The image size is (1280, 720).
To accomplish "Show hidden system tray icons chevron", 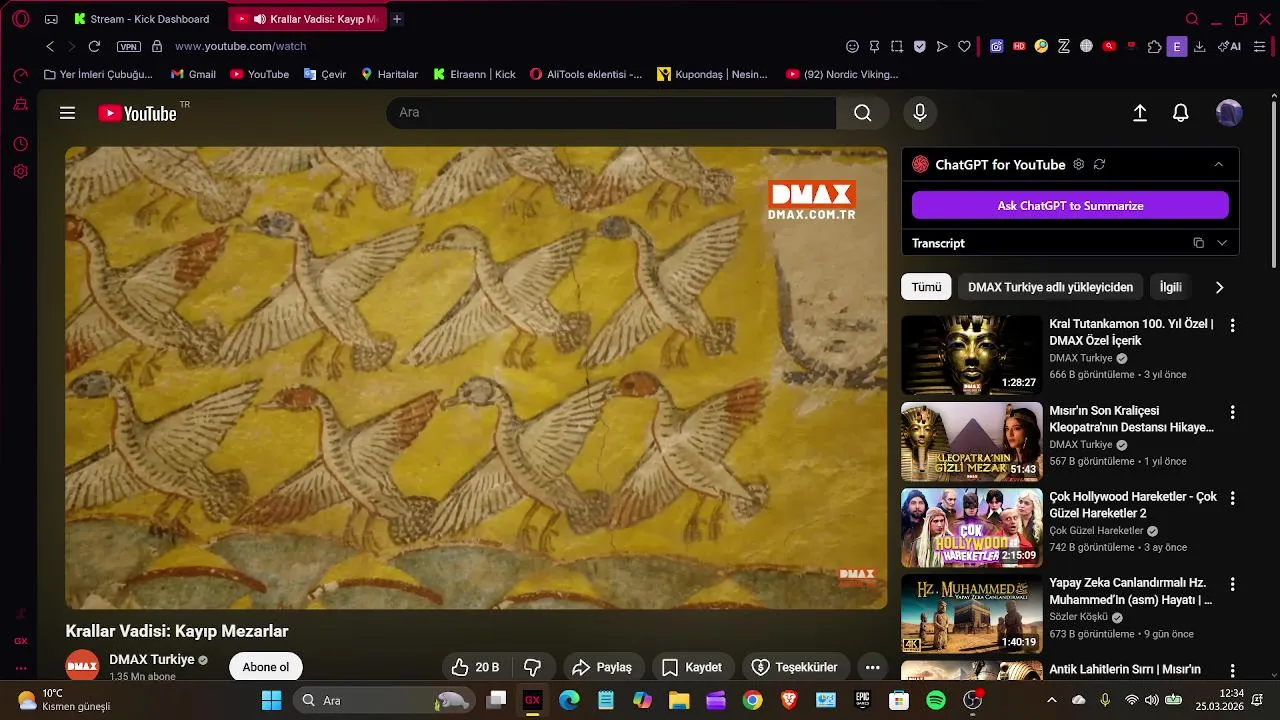I will tap(1051, 700).
